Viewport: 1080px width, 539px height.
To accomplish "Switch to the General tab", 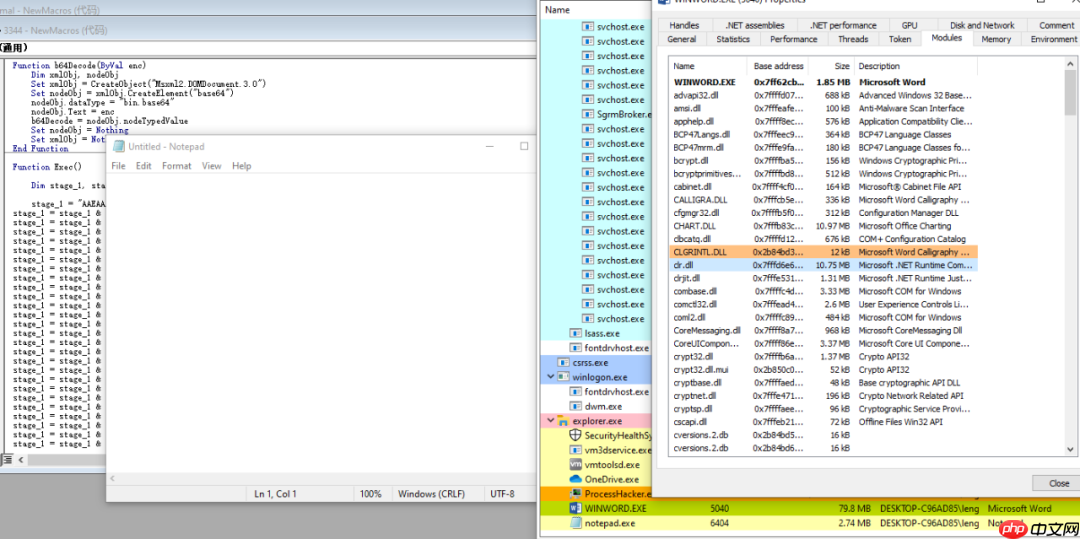I will point(681,39).
